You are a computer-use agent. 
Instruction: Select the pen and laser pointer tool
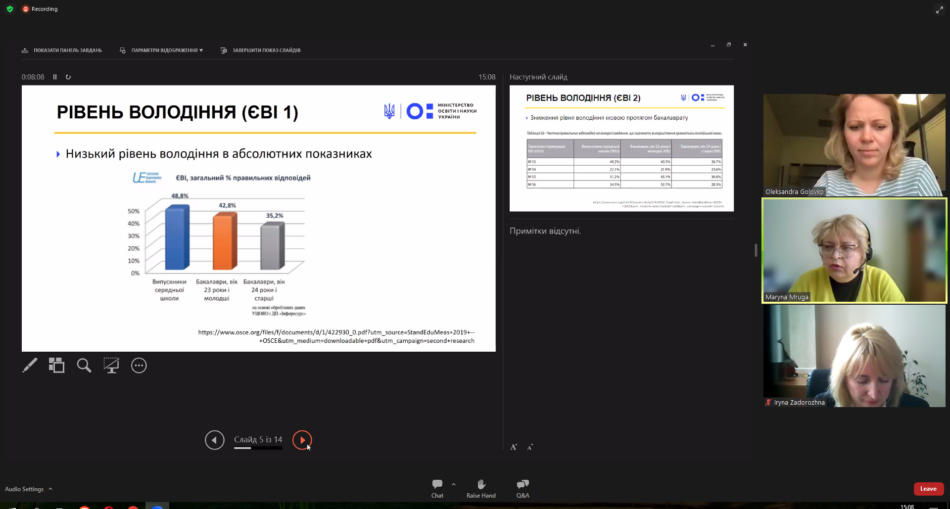coord(29,365)
